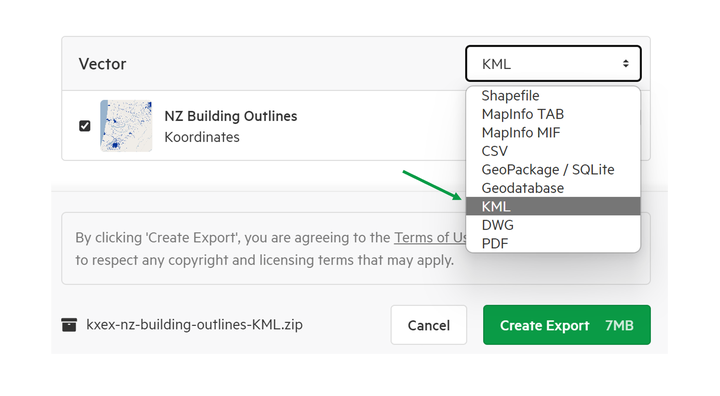Cancel the export dialog

(429, 325)
